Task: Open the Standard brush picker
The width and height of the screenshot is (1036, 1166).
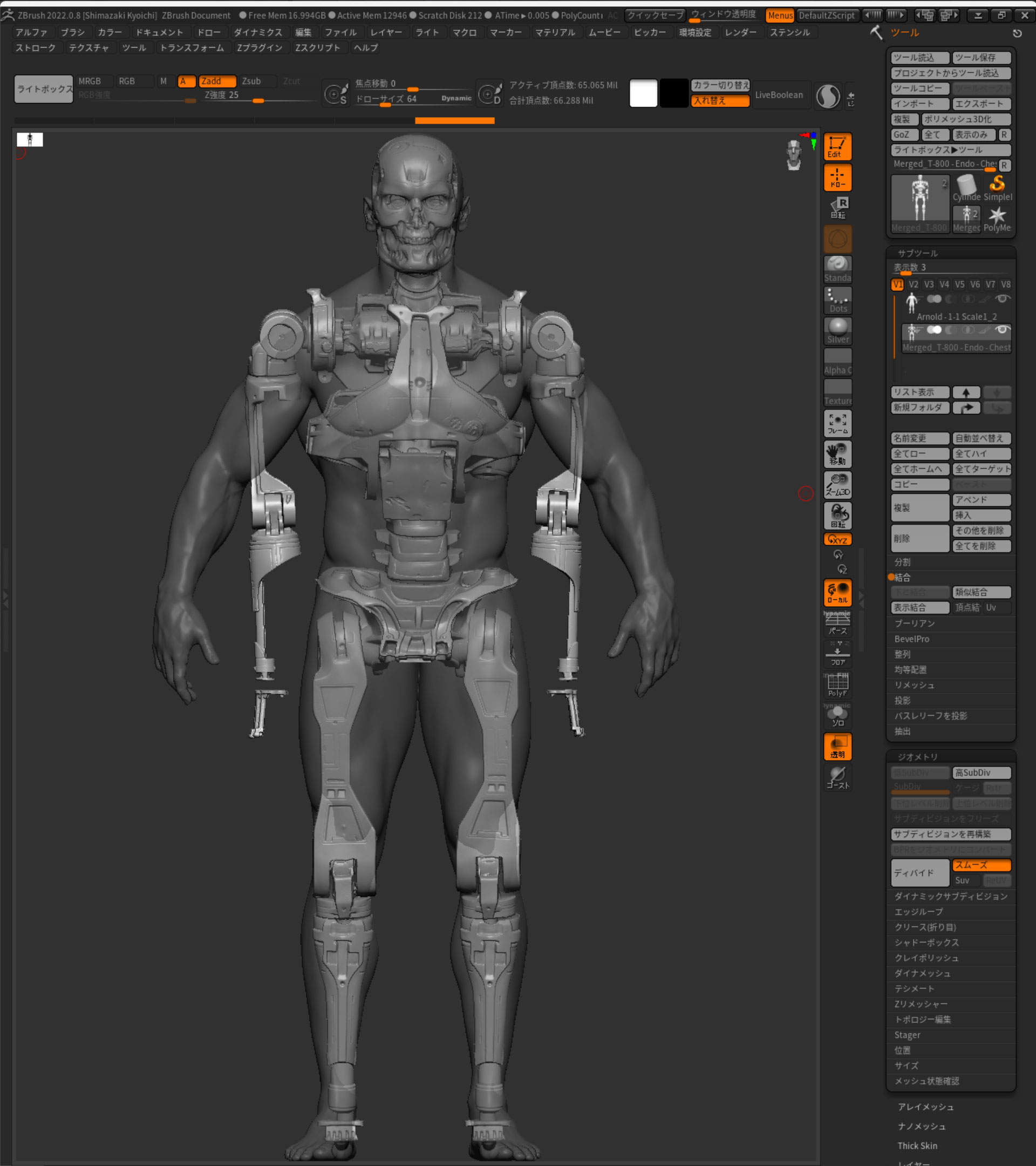Action: tap(837, 269)
